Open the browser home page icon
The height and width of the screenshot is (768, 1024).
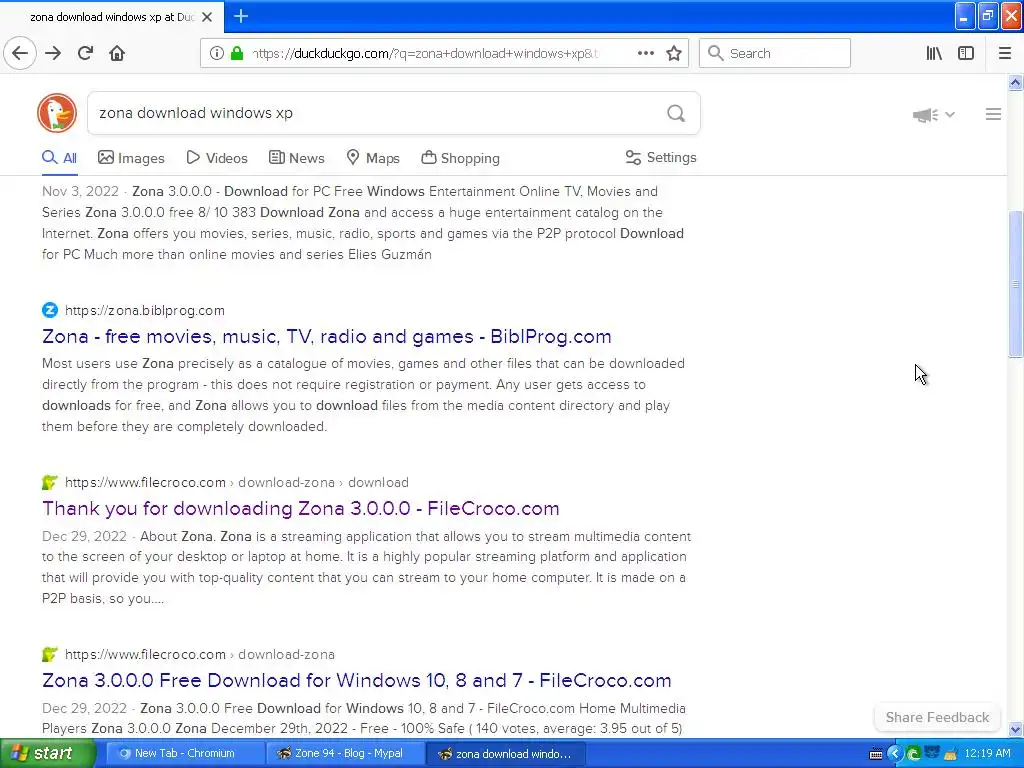click(117, 53)
